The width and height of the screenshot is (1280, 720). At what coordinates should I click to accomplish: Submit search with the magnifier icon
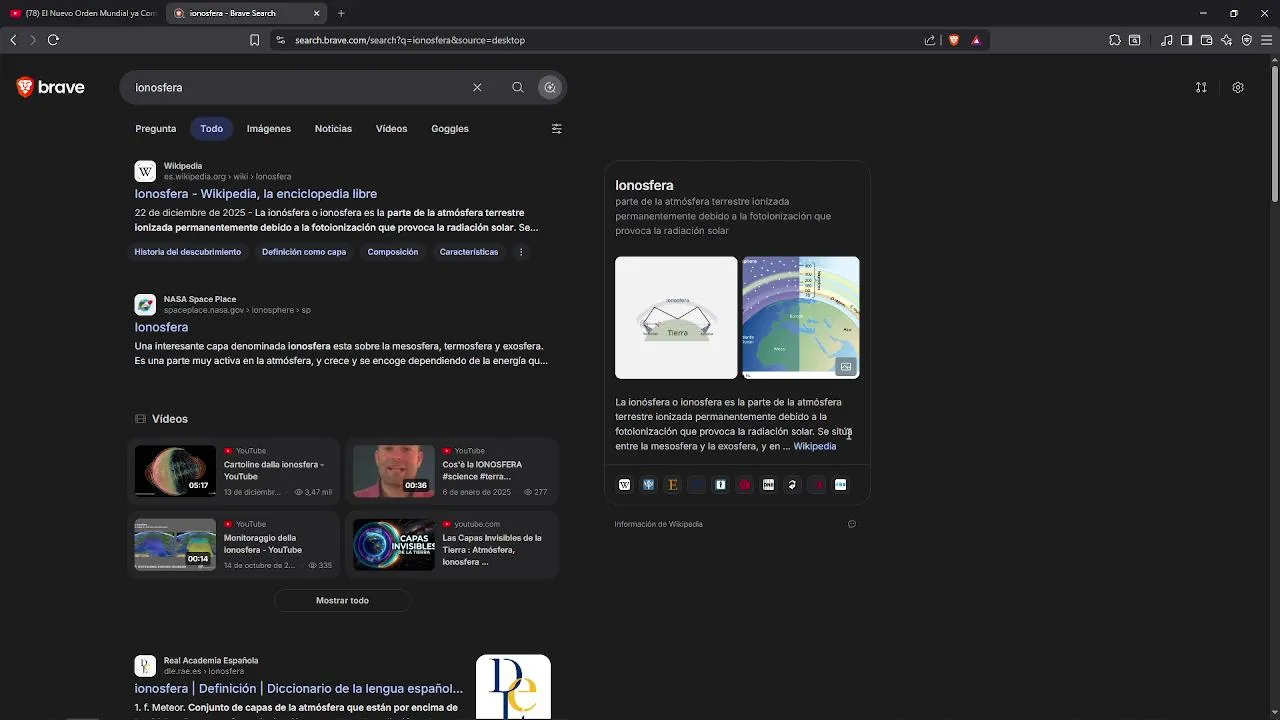coord(518,88)
